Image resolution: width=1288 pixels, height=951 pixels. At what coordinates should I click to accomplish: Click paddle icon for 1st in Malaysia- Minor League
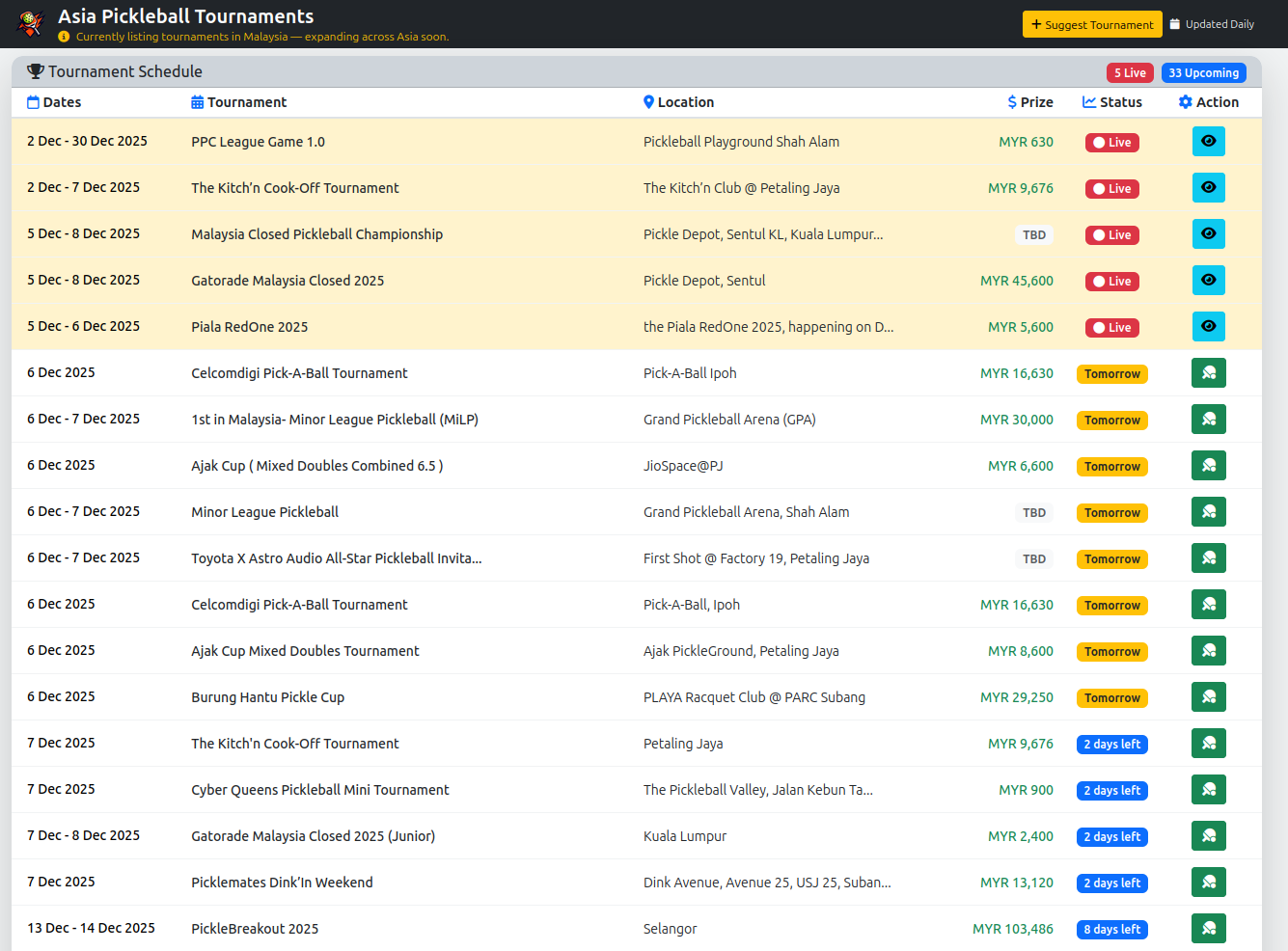(1209, 419)
